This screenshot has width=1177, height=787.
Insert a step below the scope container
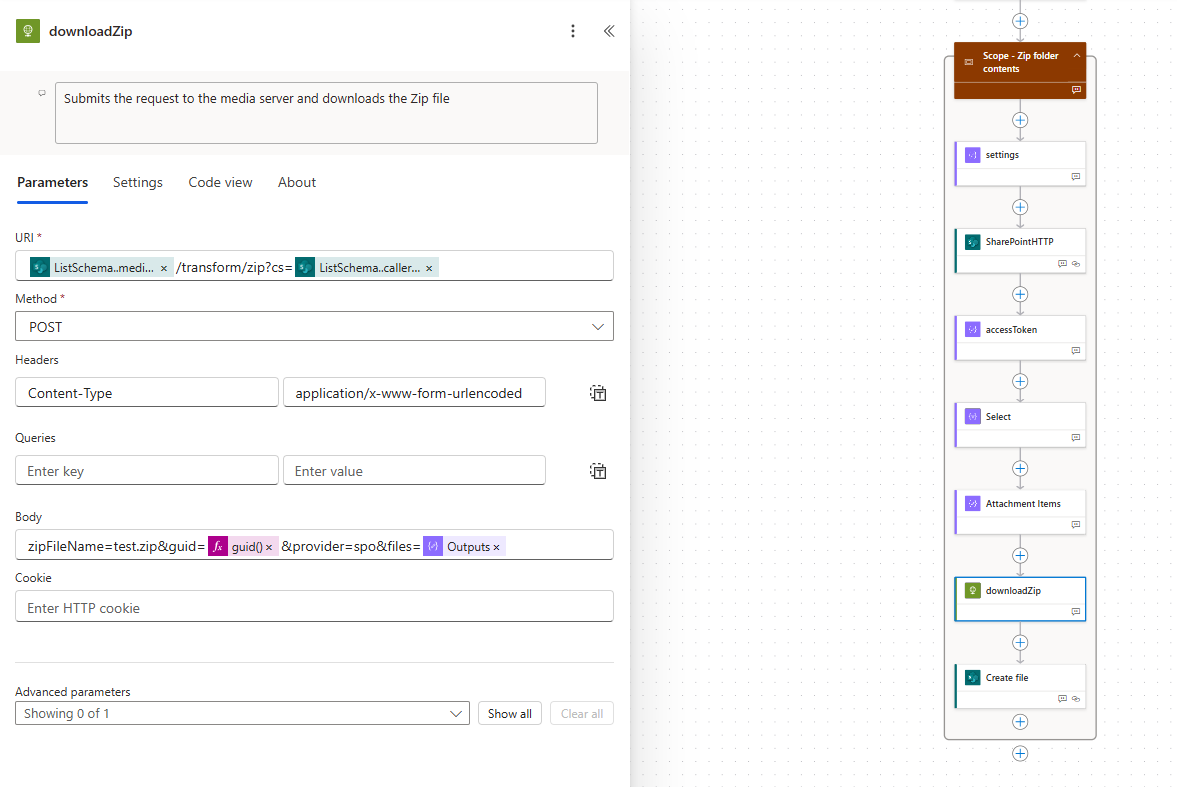pyautogui.click(x=1019, y=753)
